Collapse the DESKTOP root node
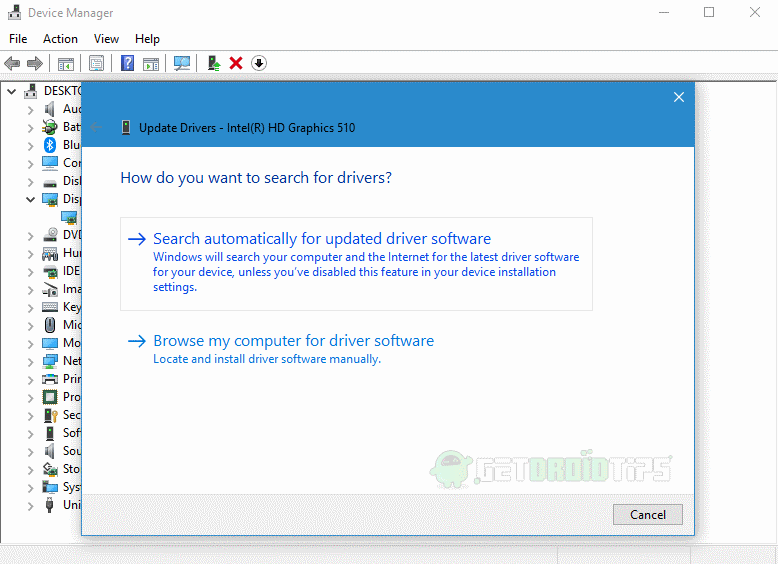Screen dimensions: 778x564 11,91
